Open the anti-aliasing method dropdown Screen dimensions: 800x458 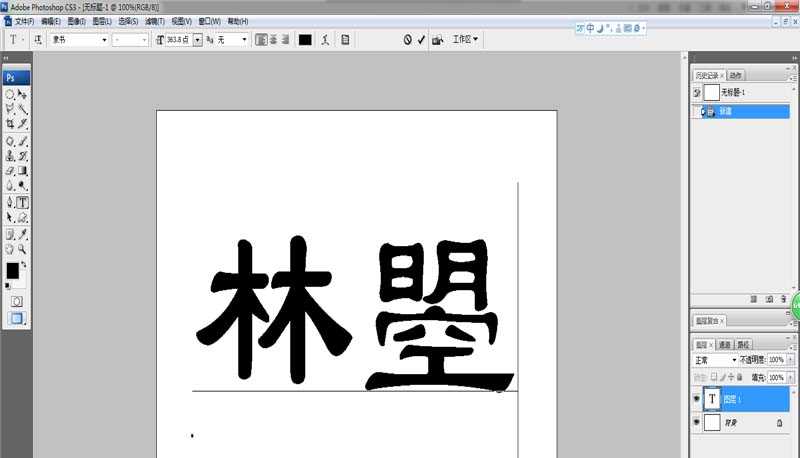[x=244, y=40]
